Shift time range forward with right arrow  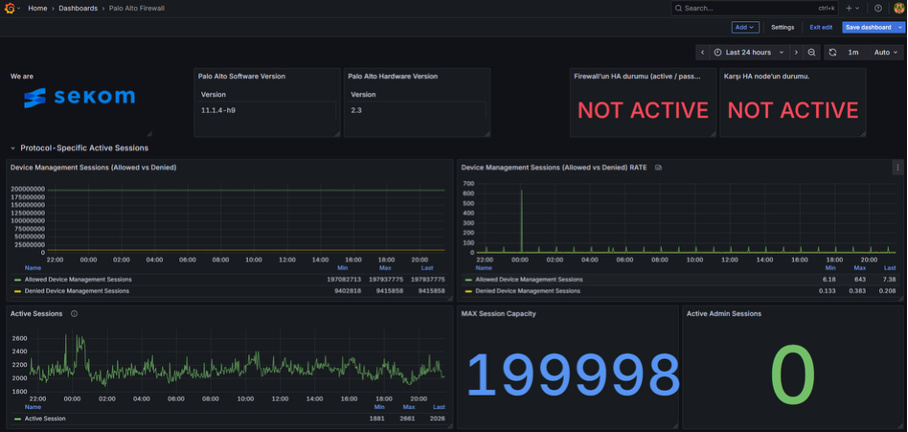tap(796, 52)
